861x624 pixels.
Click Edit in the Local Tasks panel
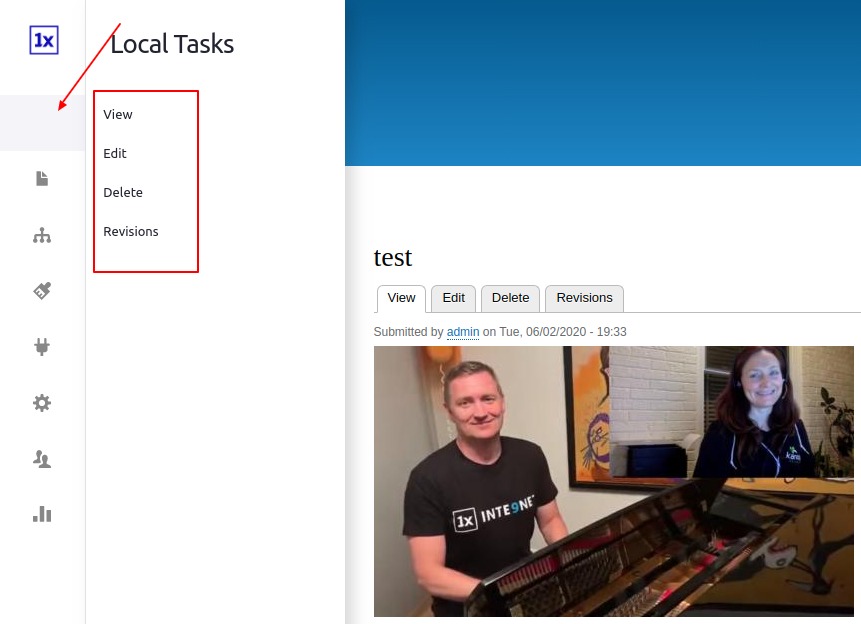click(114, 153)
